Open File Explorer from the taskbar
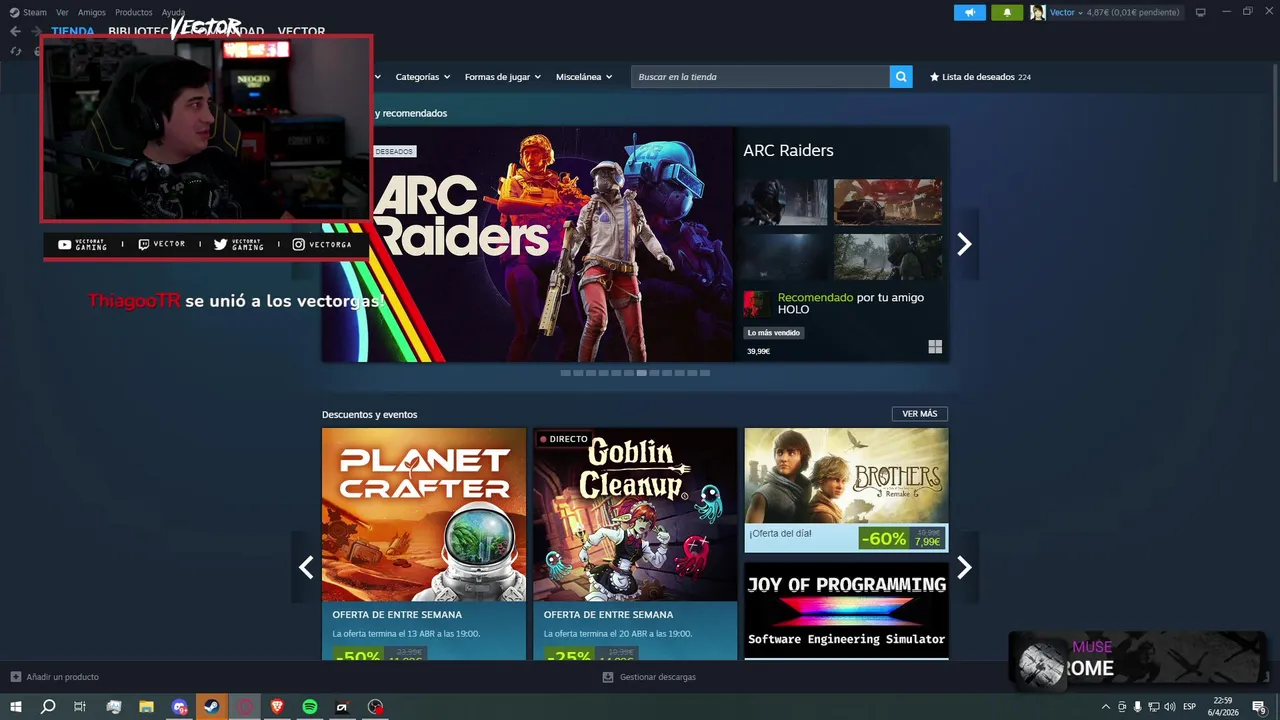Viewport: 1280px width, 720px height. coord(146,707)
